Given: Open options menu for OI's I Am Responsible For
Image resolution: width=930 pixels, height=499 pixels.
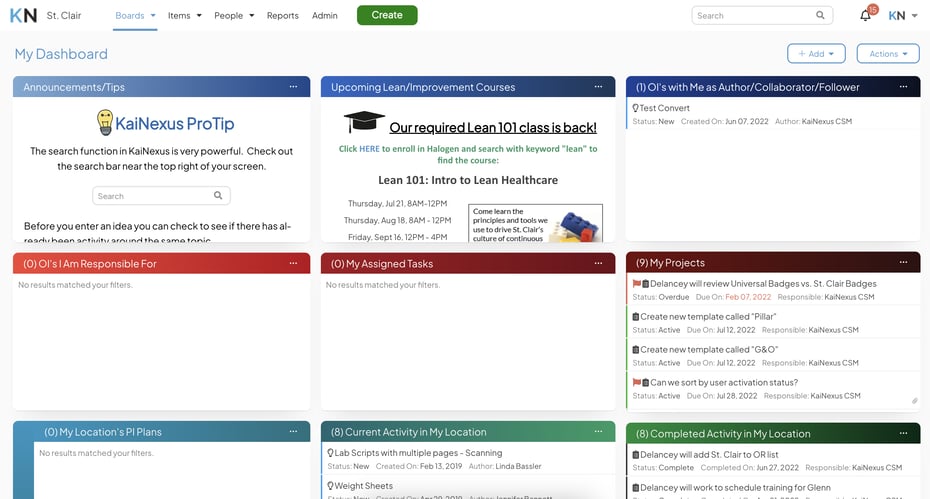Looking at the screenshot, I should coord(293,263).
